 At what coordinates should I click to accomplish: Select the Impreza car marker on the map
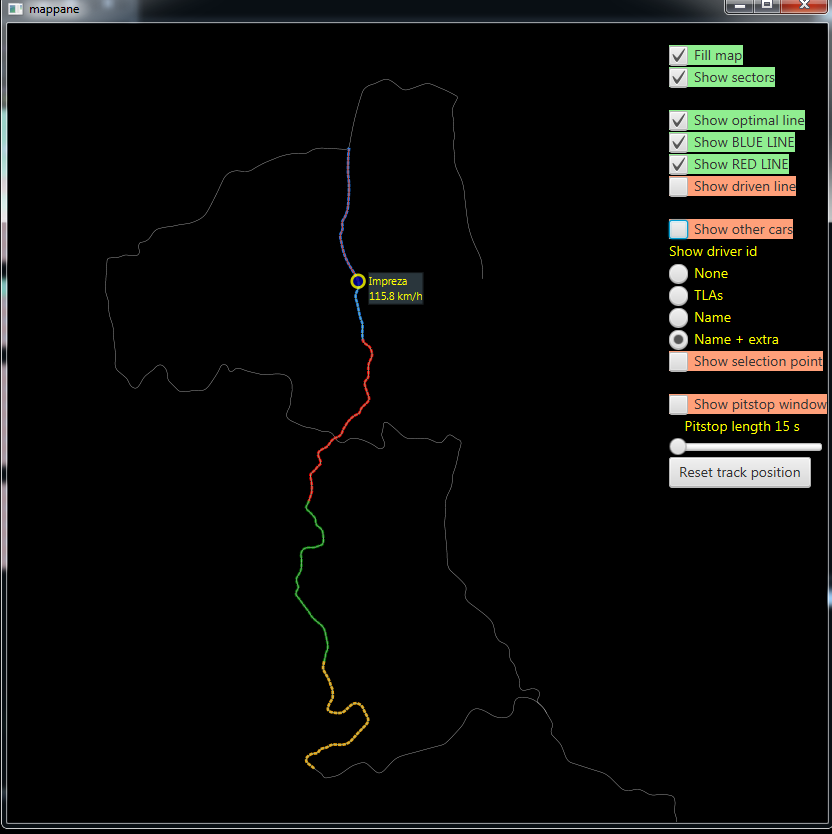point(357,281)
